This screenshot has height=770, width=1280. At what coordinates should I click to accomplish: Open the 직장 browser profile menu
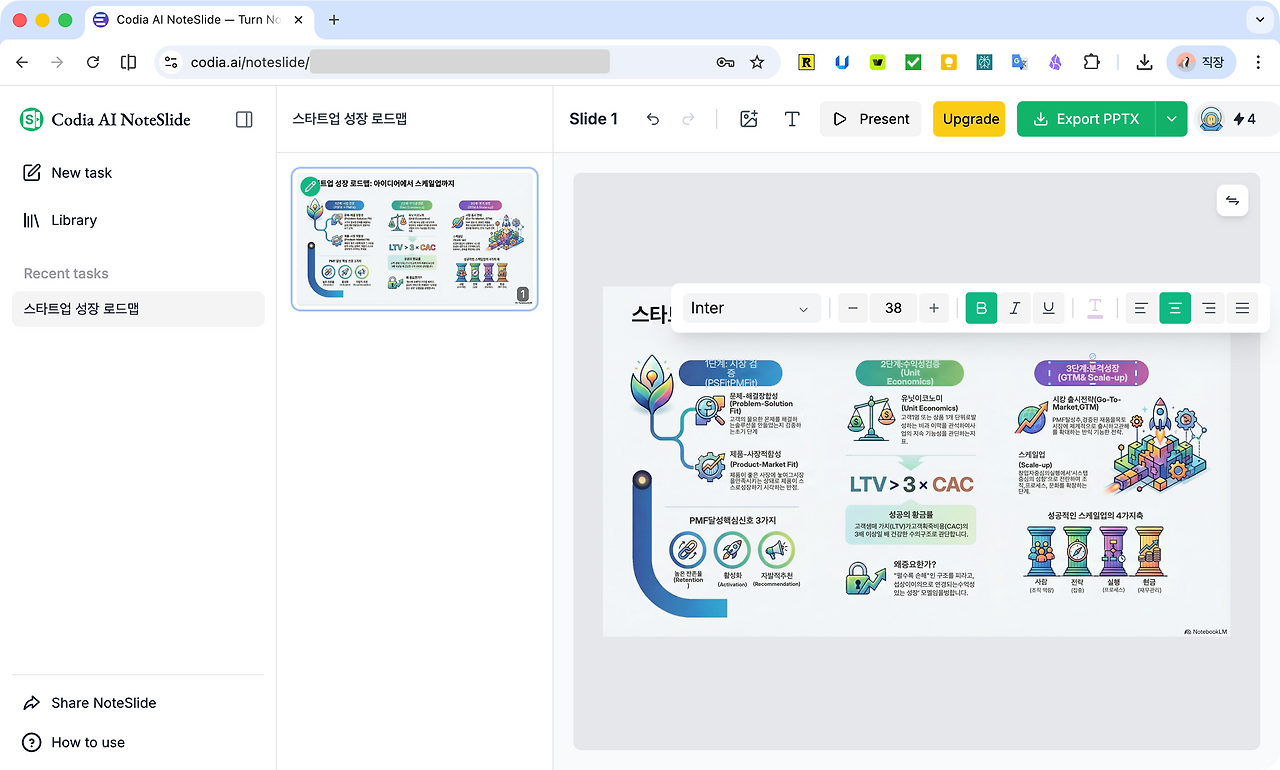[x=1201, y=62]
